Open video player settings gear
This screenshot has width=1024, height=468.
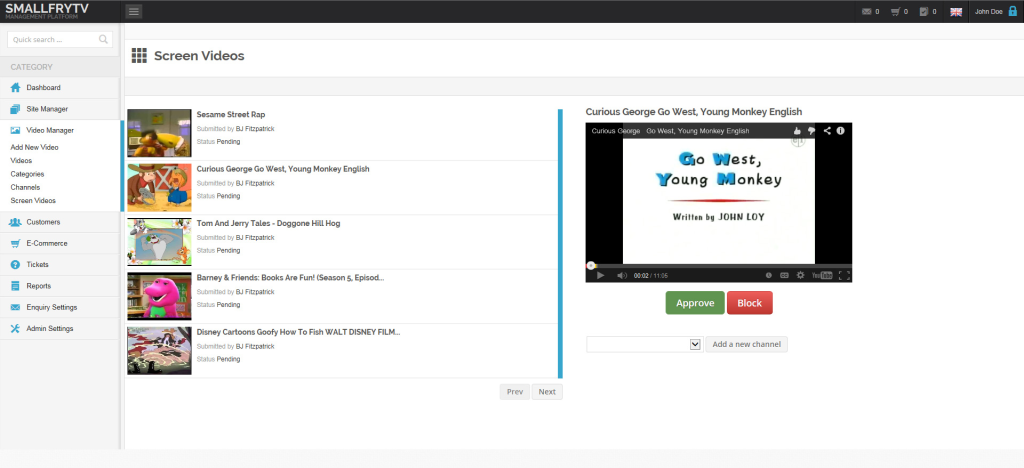pyautogui.click(x=800, y=275)
